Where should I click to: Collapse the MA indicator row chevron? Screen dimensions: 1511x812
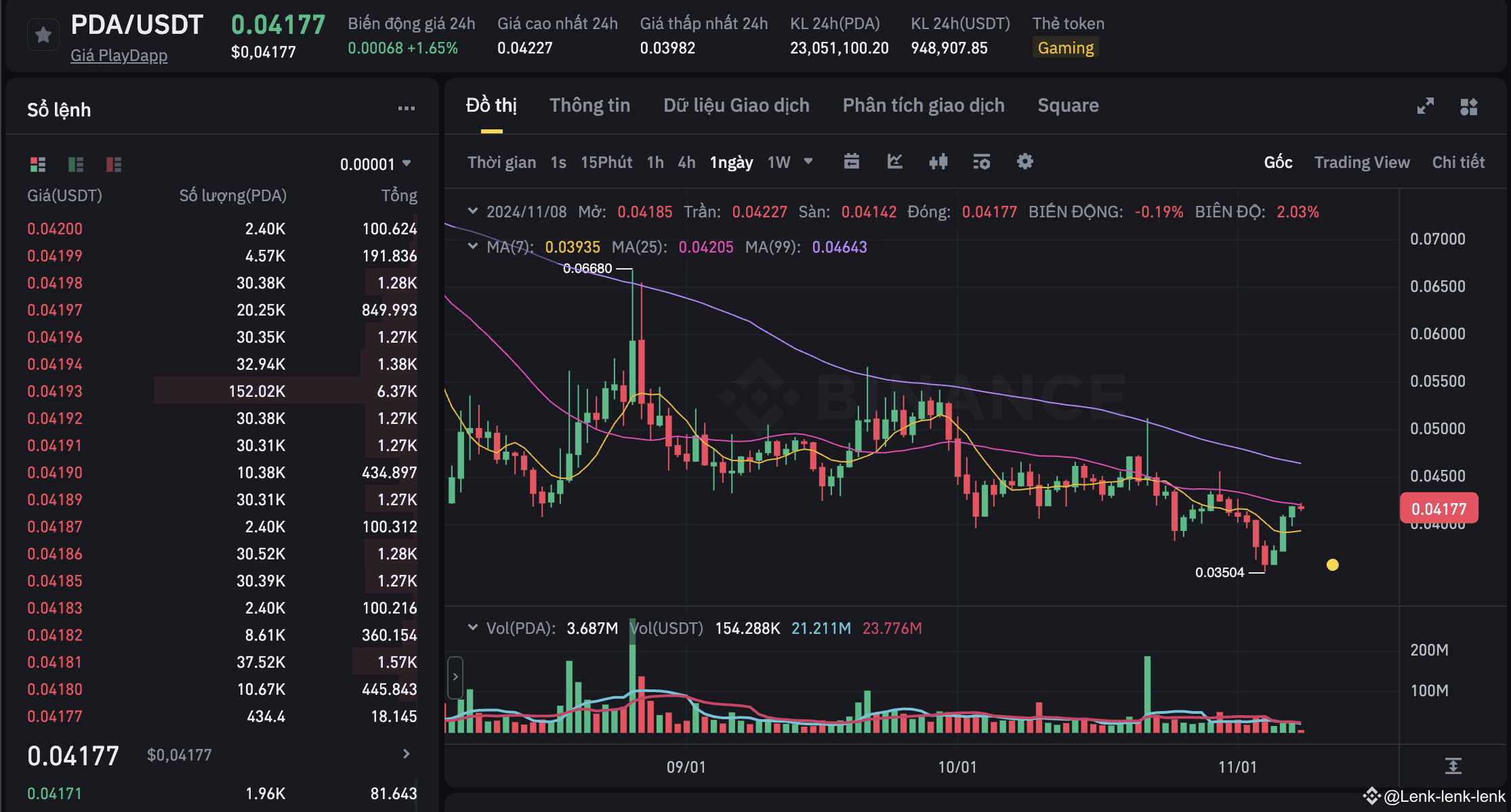click(472, 247)
